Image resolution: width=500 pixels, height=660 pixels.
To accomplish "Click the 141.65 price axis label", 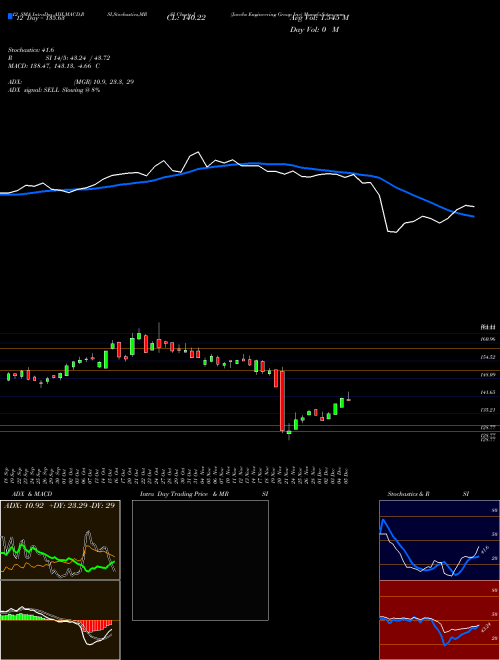I will [488, 392].
